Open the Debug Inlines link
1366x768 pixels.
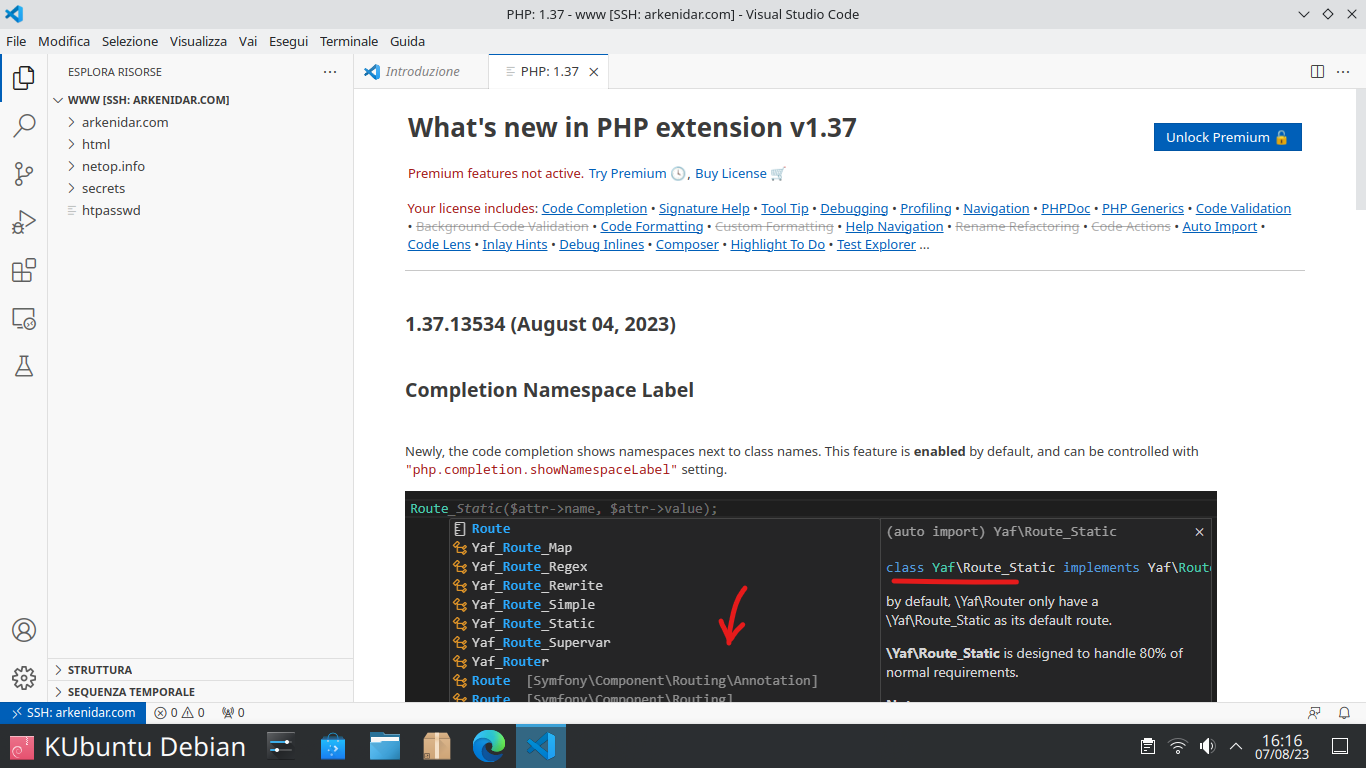point(602,244)
